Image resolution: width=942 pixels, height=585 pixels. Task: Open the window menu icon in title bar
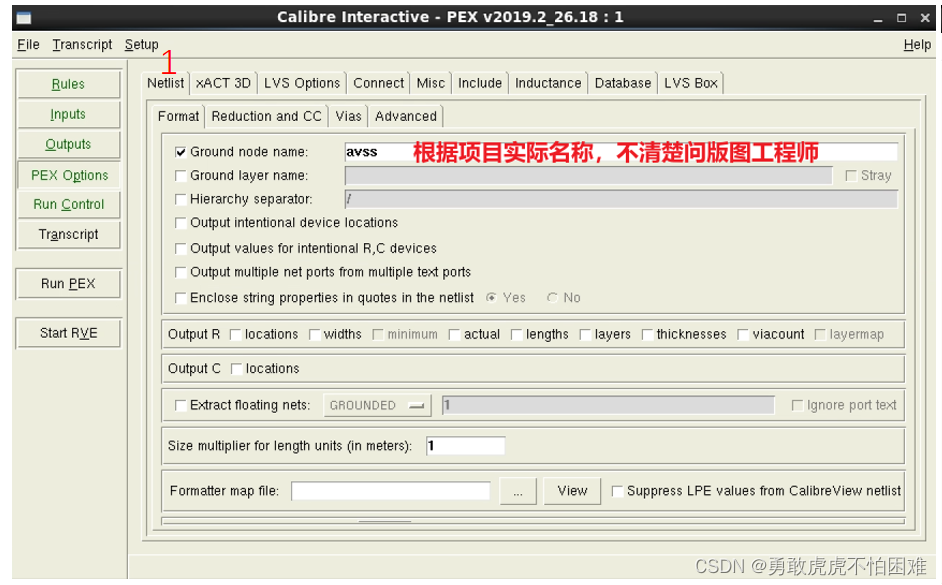coord(24,18)
